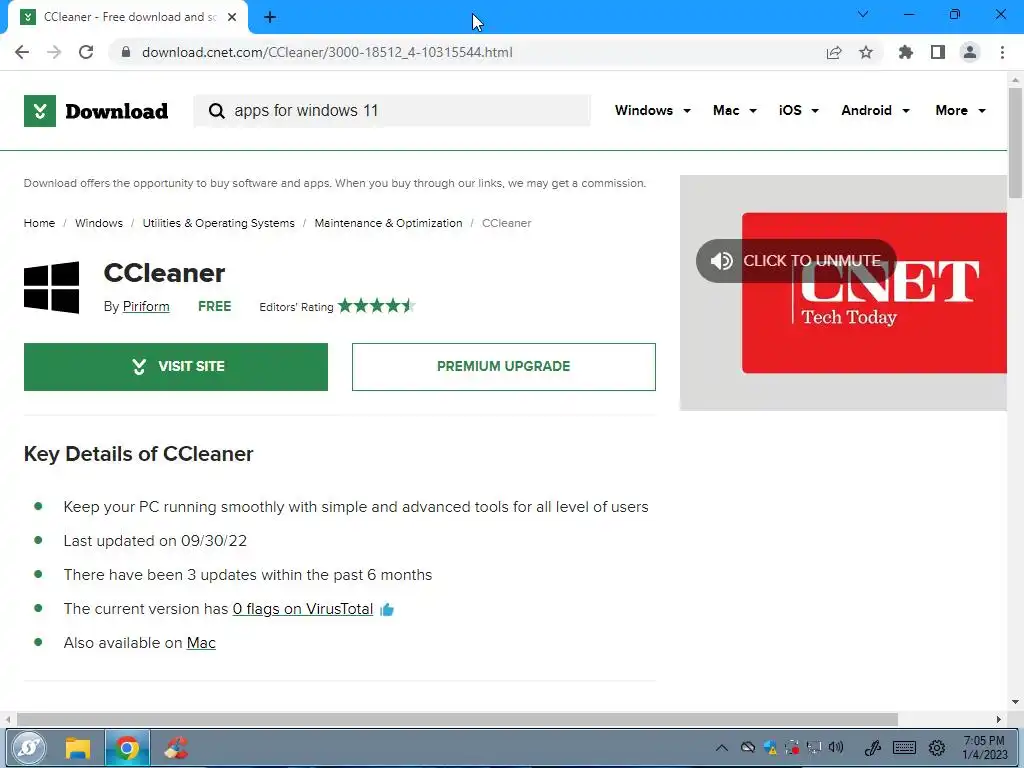The image size is (1024, 768).
Task: Open File Explorer from the taskbar
Action: point(78,748)
